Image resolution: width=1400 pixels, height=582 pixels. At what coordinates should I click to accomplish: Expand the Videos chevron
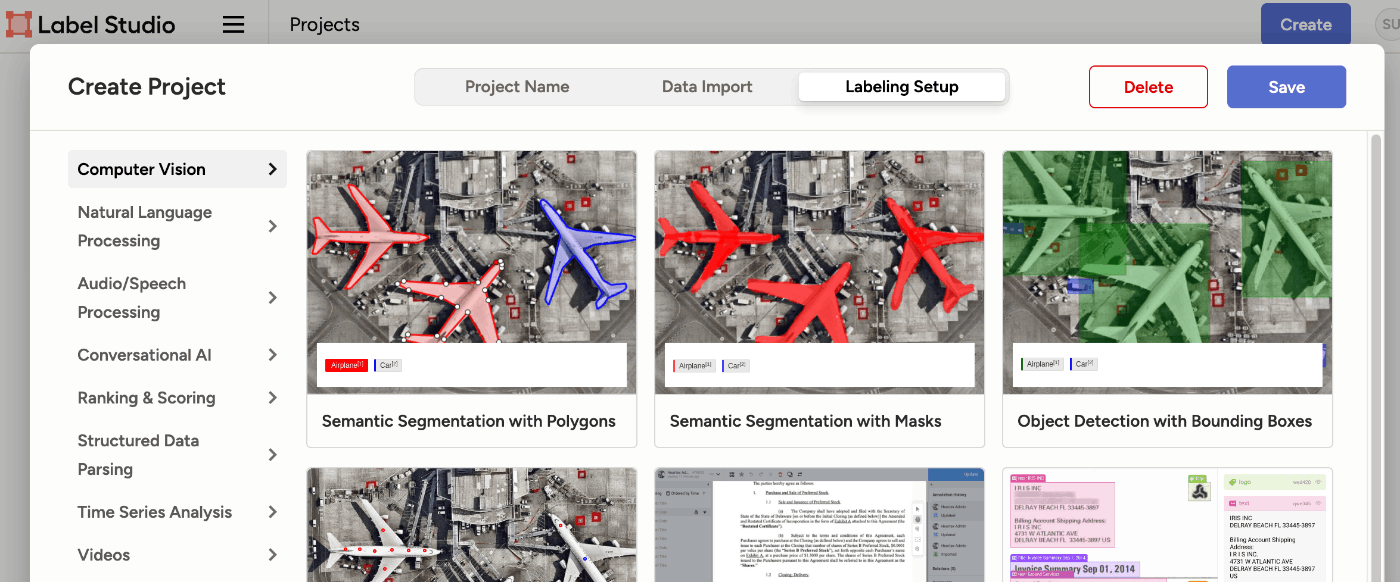pyautogui.click(x=272, y=555)
